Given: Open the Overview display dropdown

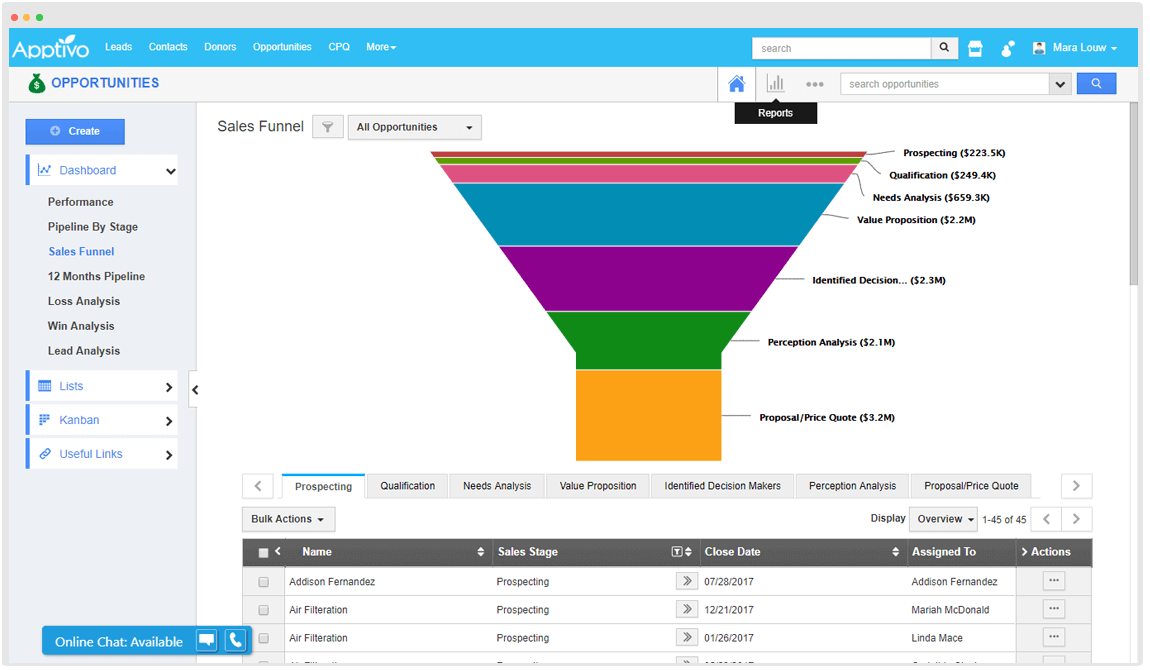Looking at the screenshot, I should click(x=943, y=519).
